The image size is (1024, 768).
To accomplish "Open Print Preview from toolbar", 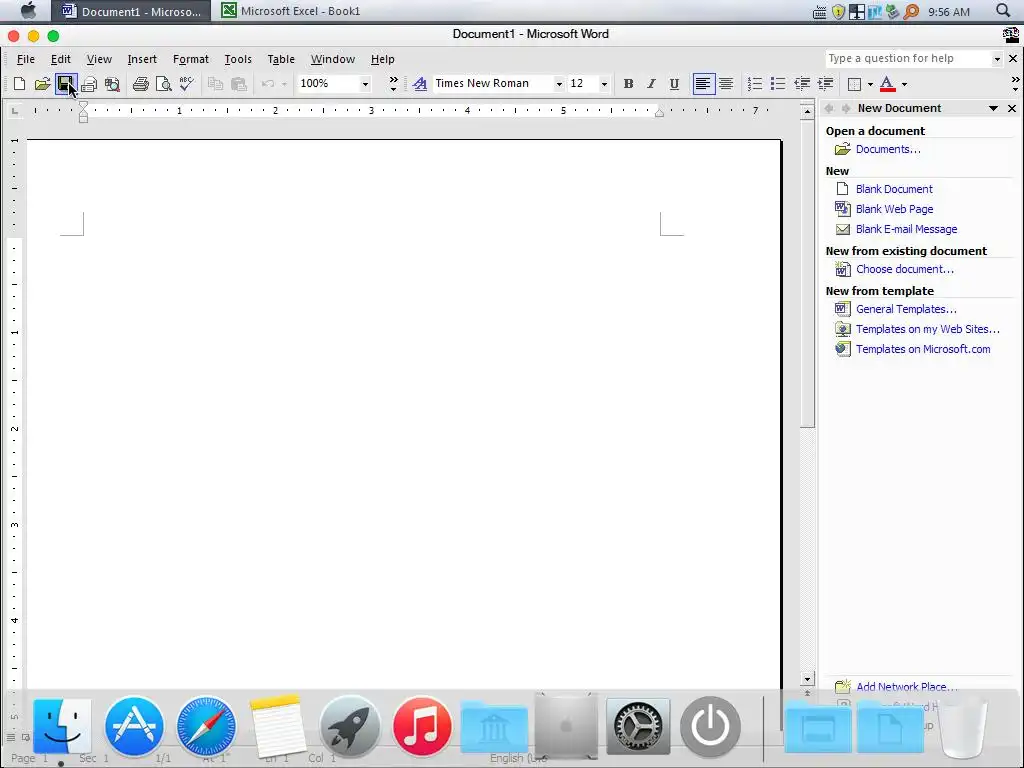I will pos(163,84).
